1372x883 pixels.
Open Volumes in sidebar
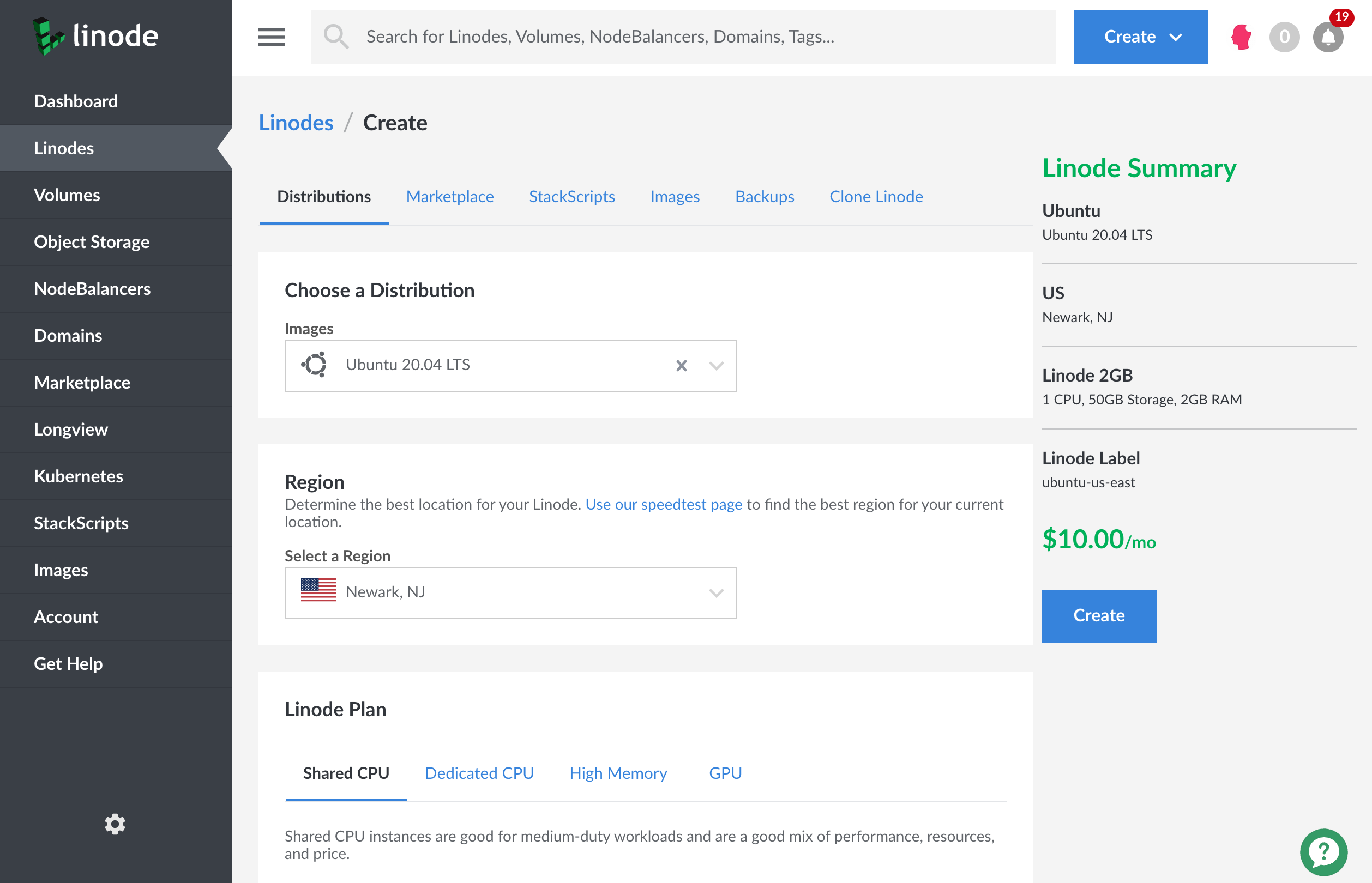pyautogui.click(x=116, y=195)
